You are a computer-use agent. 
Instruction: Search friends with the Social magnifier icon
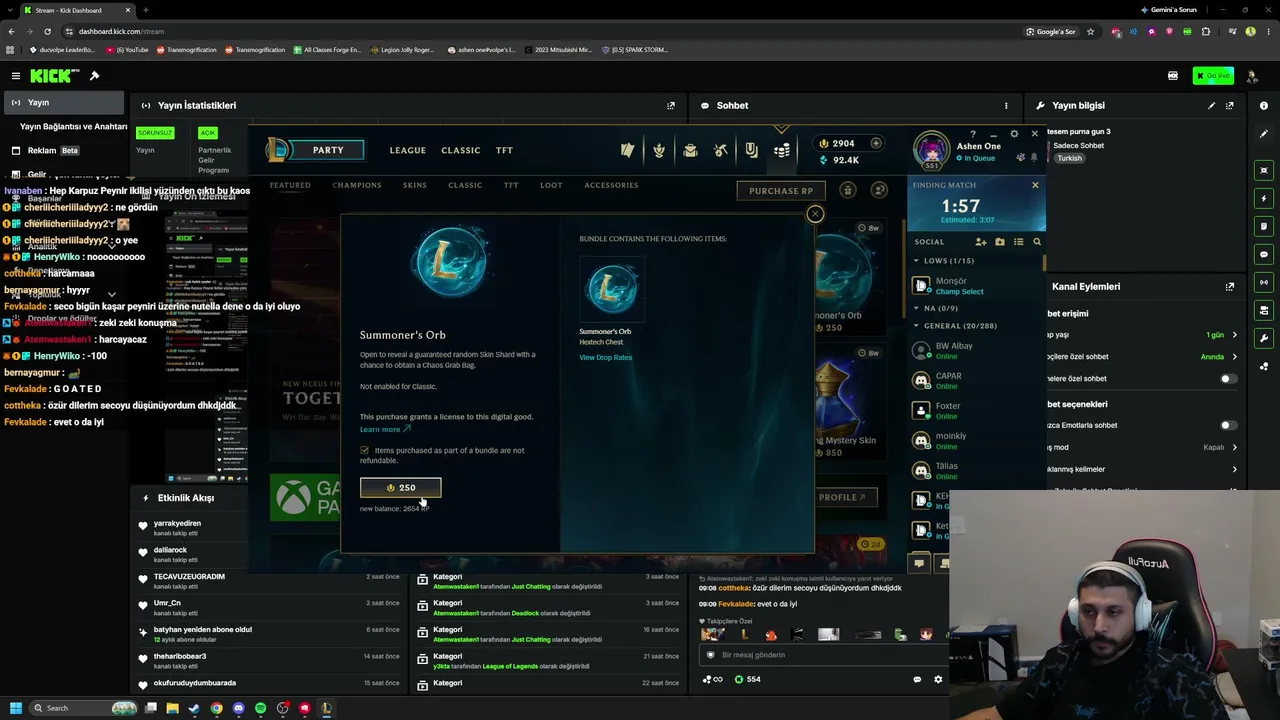click(x=1037, y=242)
